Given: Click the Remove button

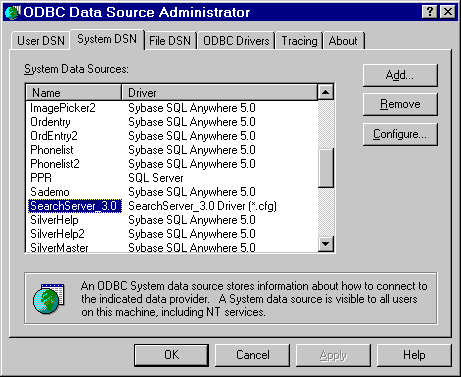Looking at the screenshot, I should coord(400,104).
